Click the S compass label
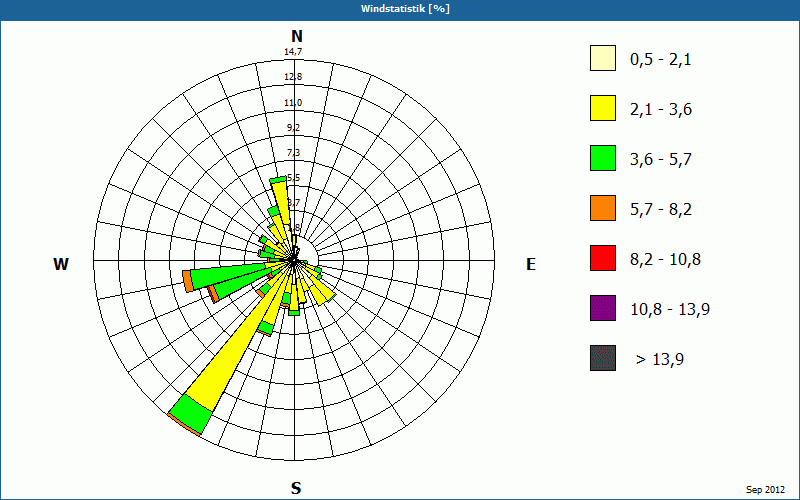This screenshot has width=800, height=500. coord(296,489)
